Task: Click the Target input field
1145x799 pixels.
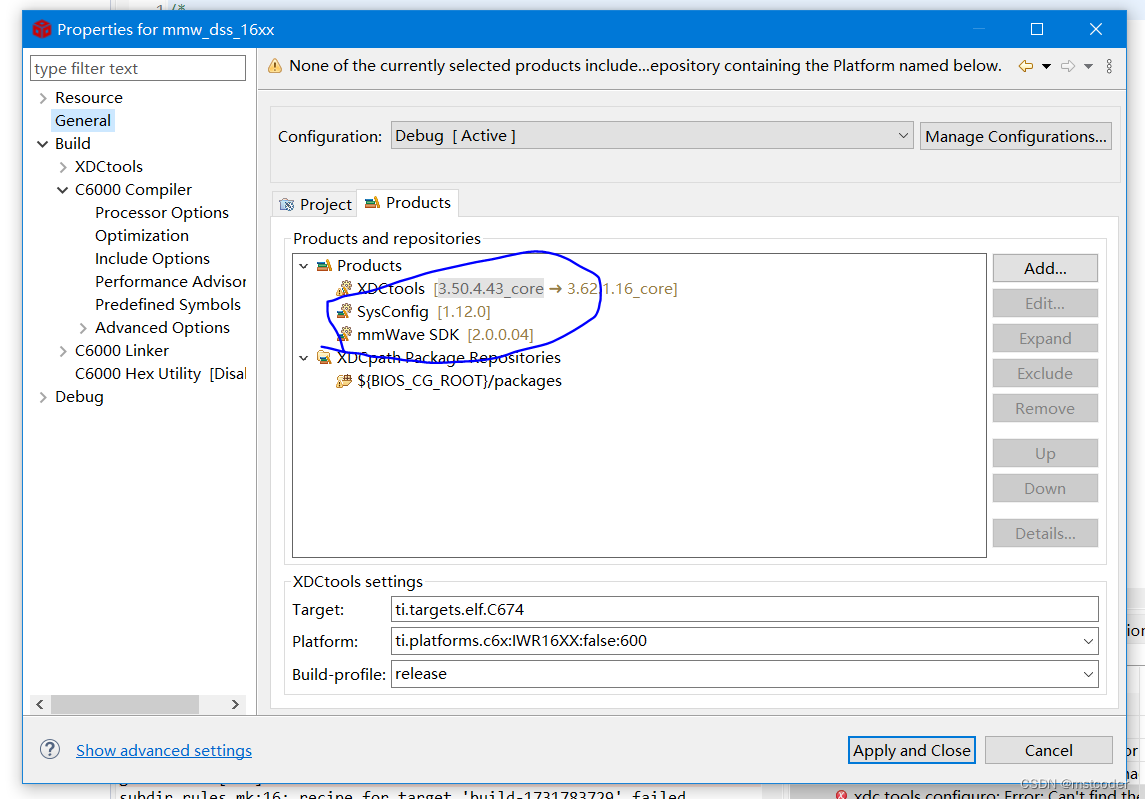Action: tap(745, 609)
